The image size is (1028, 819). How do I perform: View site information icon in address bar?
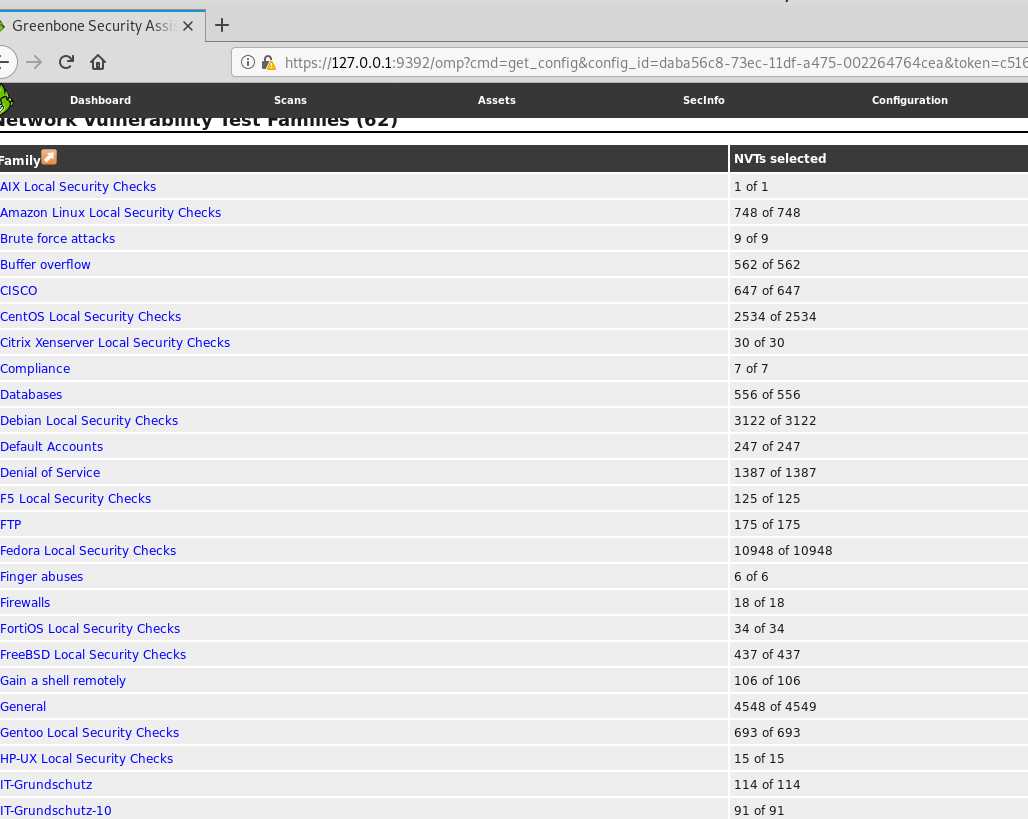click(x=247, y=62)
